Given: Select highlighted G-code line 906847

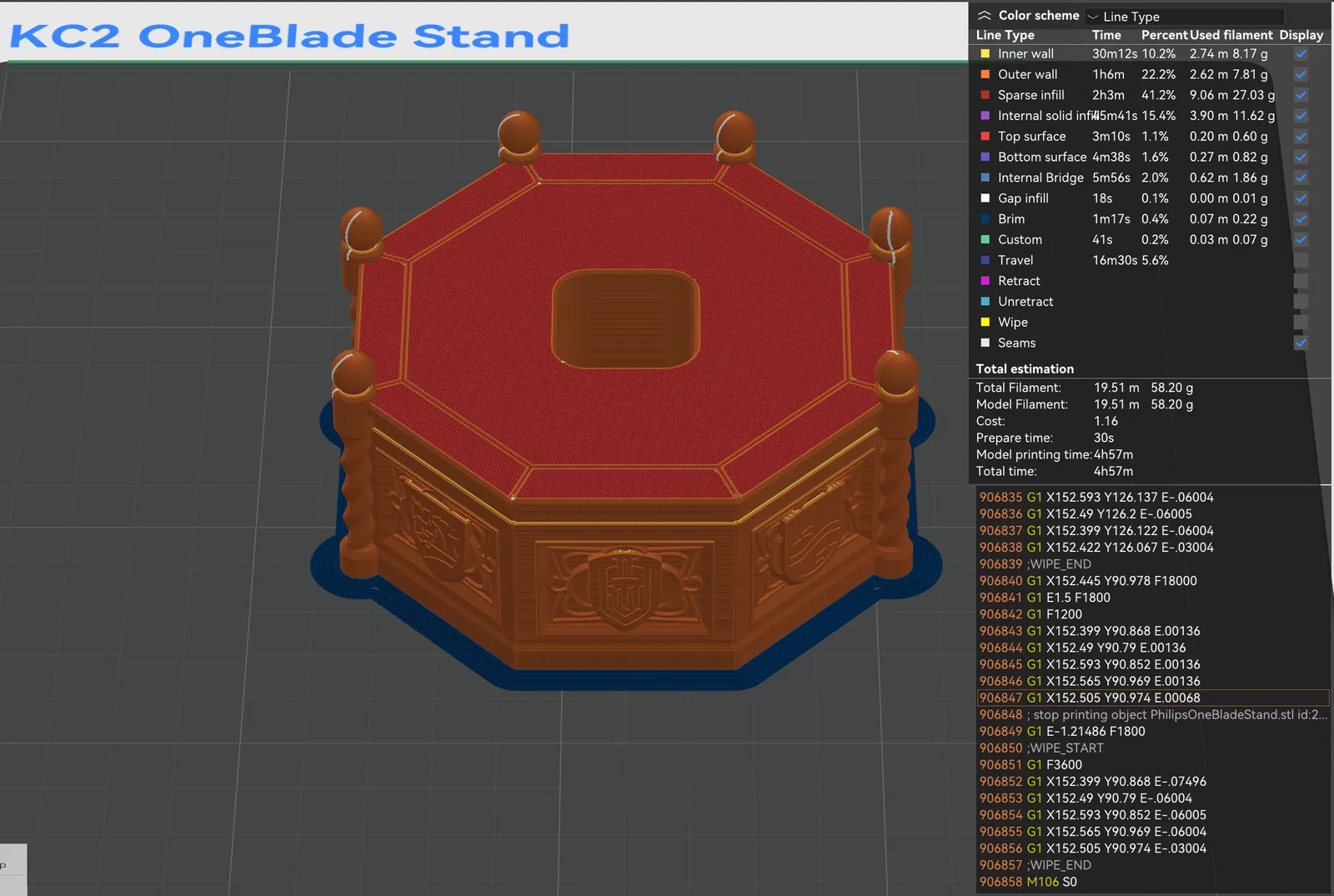Looking at the screenshot, I should [1154, 698].
